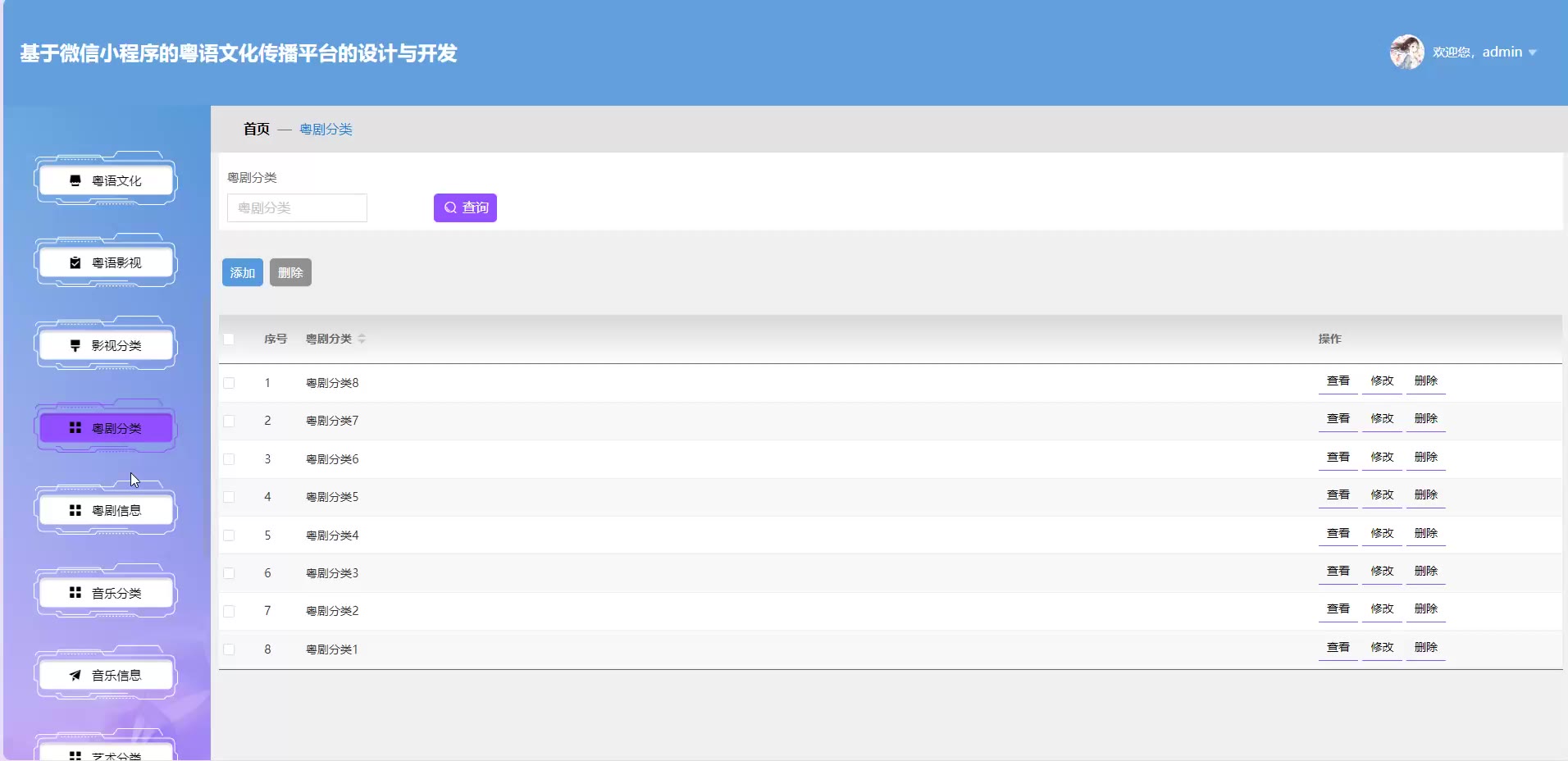Click 首页 in the breadcrumb
Screen dimensions: 1568x761
coord(257,129)
